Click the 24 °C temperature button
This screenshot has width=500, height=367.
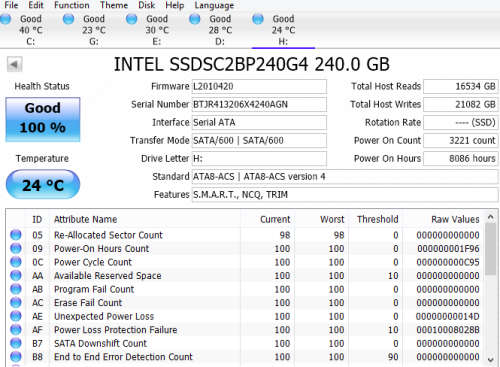point(43,184)
